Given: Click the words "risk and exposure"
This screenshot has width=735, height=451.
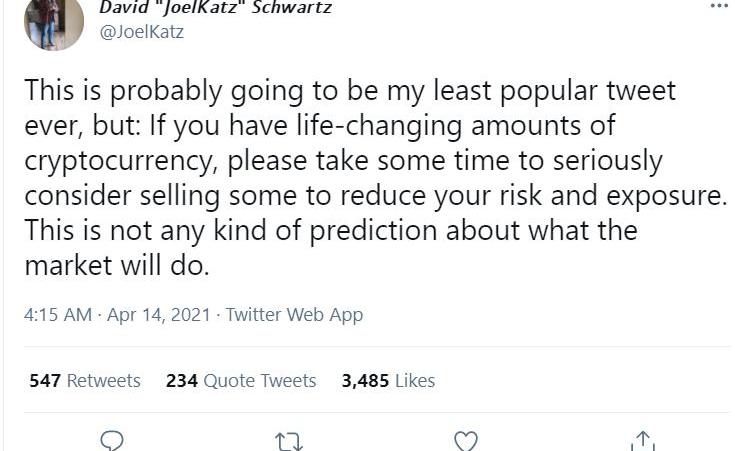Looking at the screenshot, I should pyautogui.click(x=615, y=196).
